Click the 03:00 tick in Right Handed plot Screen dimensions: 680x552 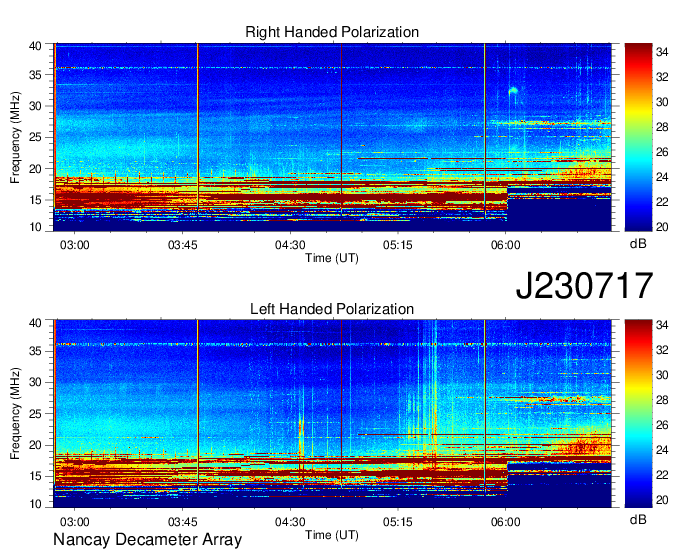(x=75, y=245)
